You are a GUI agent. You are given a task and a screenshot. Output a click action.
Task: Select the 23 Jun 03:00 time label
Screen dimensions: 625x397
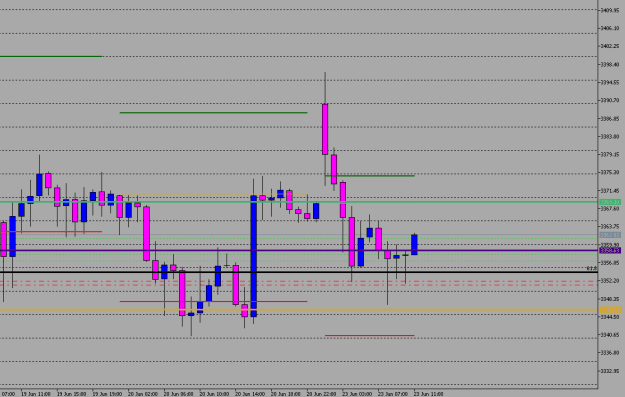[357, 394]
